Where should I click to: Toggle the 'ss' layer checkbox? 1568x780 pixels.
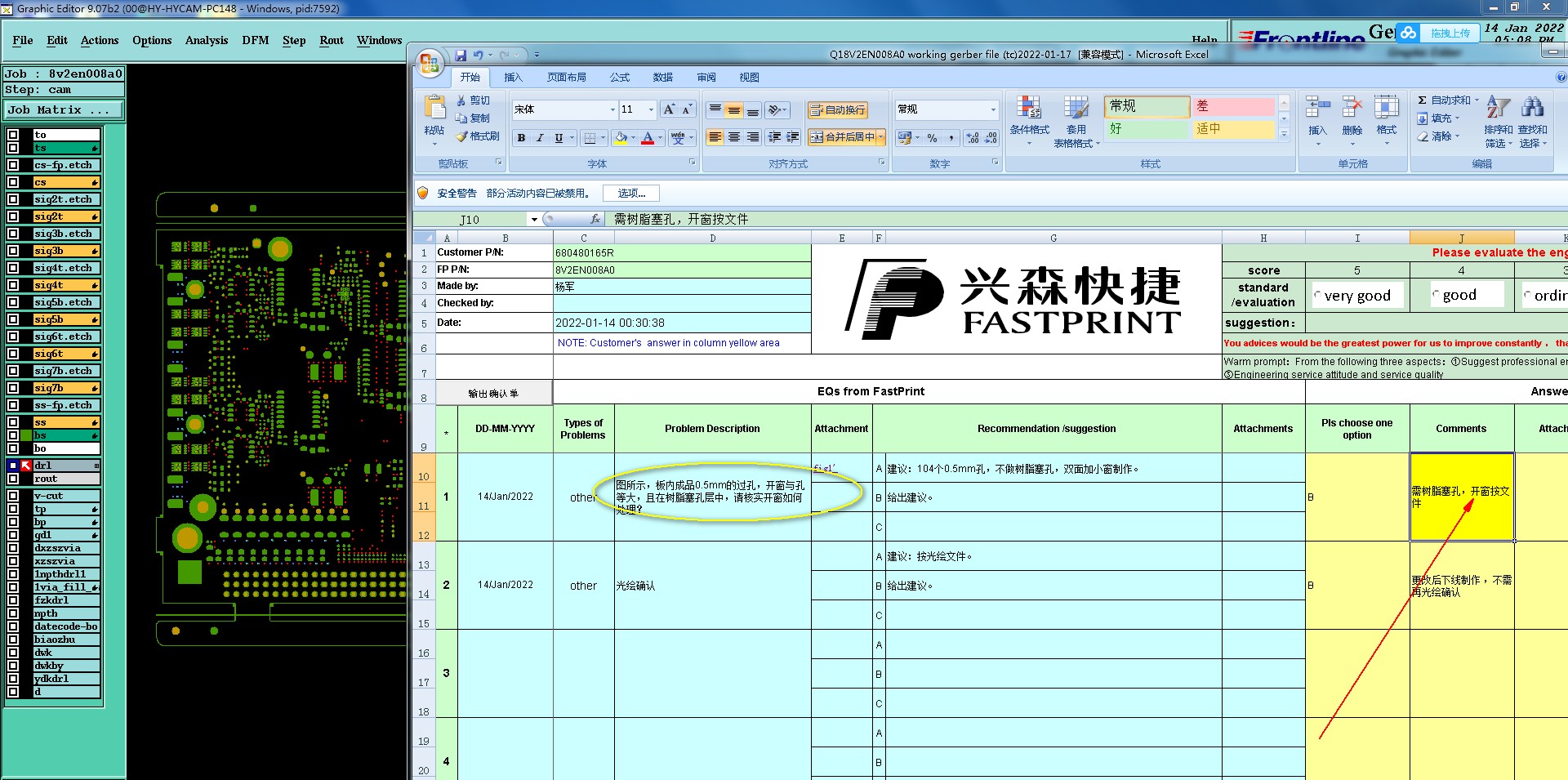click(13, 422)
